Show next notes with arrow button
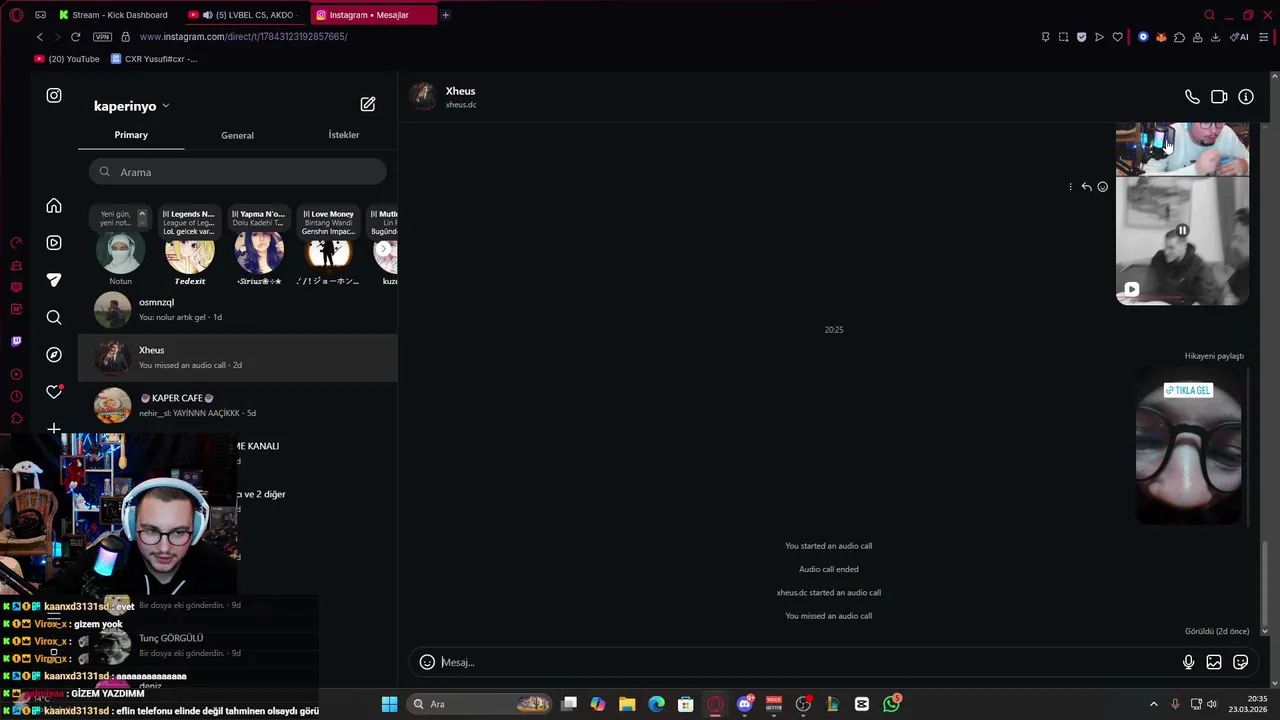1280x720 pixels. (383, 249)
